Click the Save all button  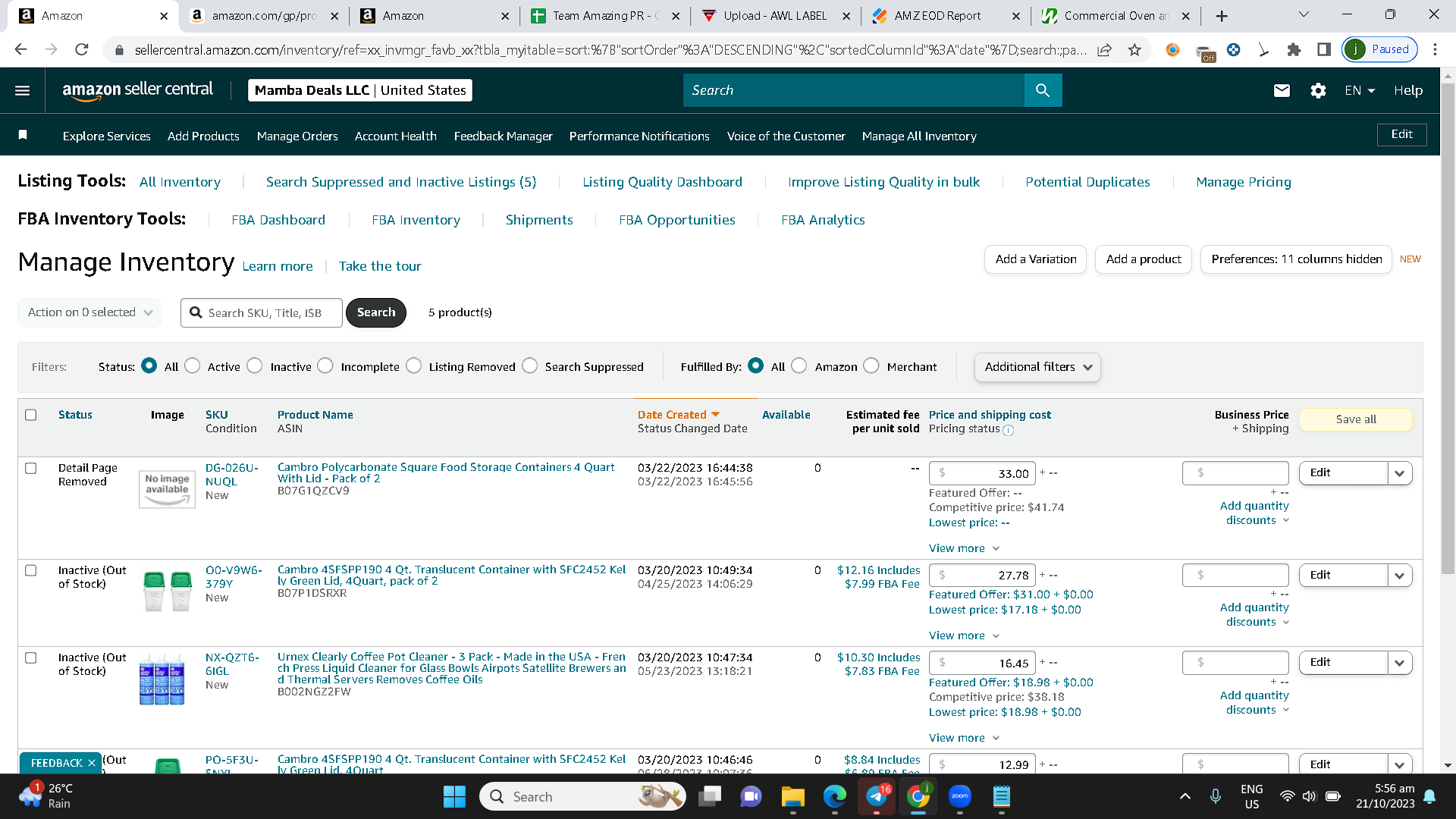coord(1356,419)
